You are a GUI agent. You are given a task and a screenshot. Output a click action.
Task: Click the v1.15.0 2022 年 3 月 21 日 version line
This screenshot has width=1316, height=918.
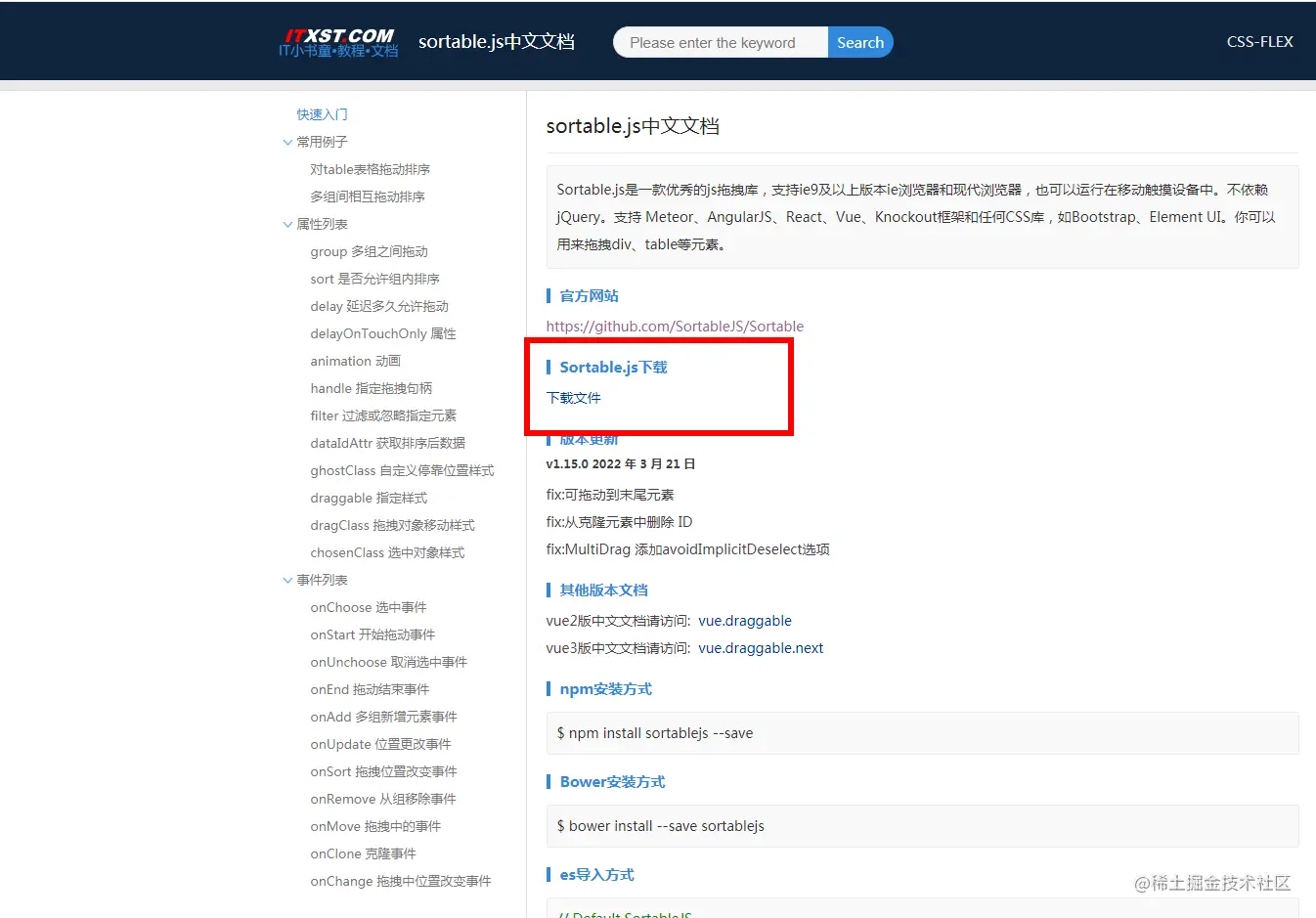(621, 464)
